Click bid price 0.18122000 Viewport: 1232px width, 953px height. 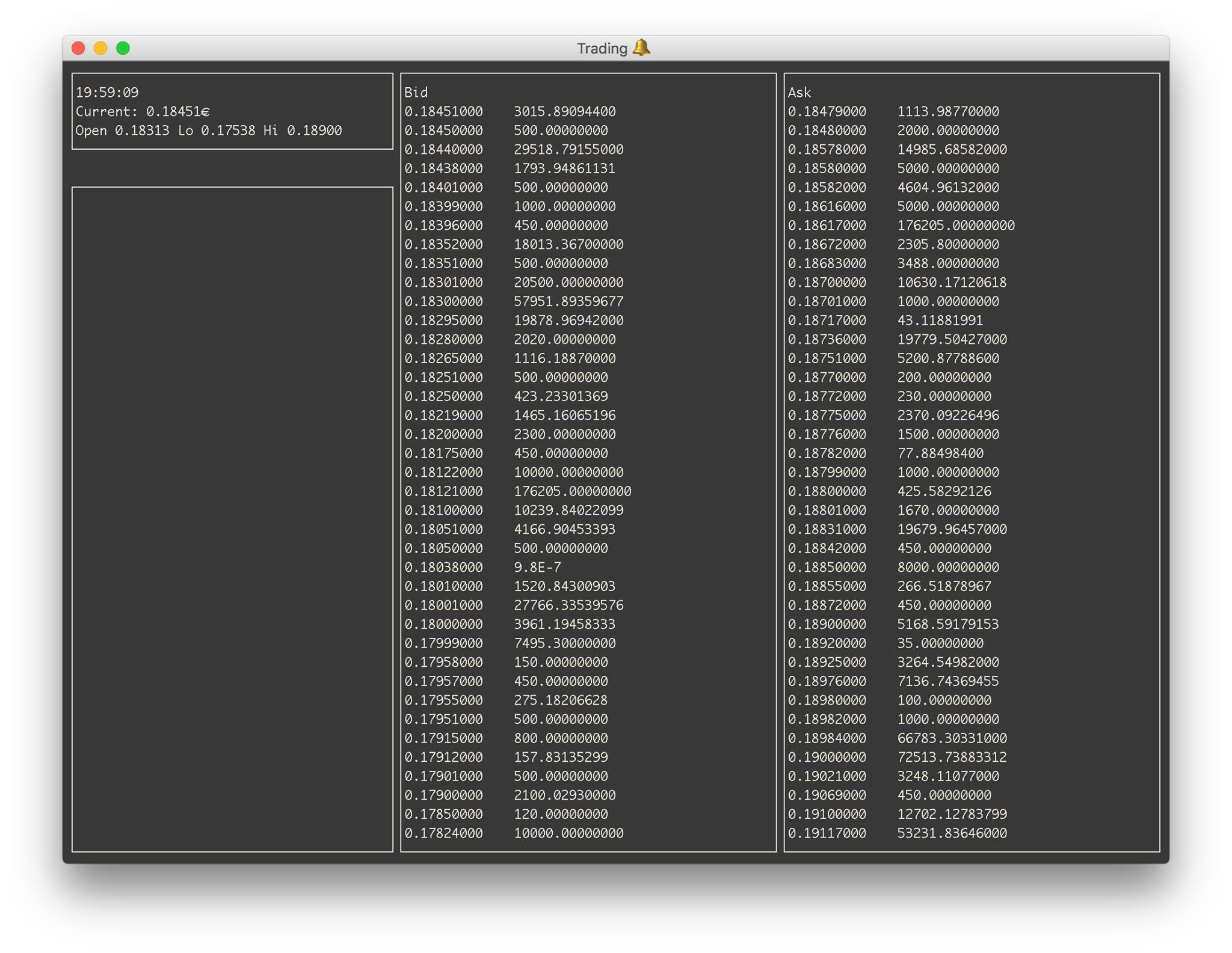click(x=443, y=473)
